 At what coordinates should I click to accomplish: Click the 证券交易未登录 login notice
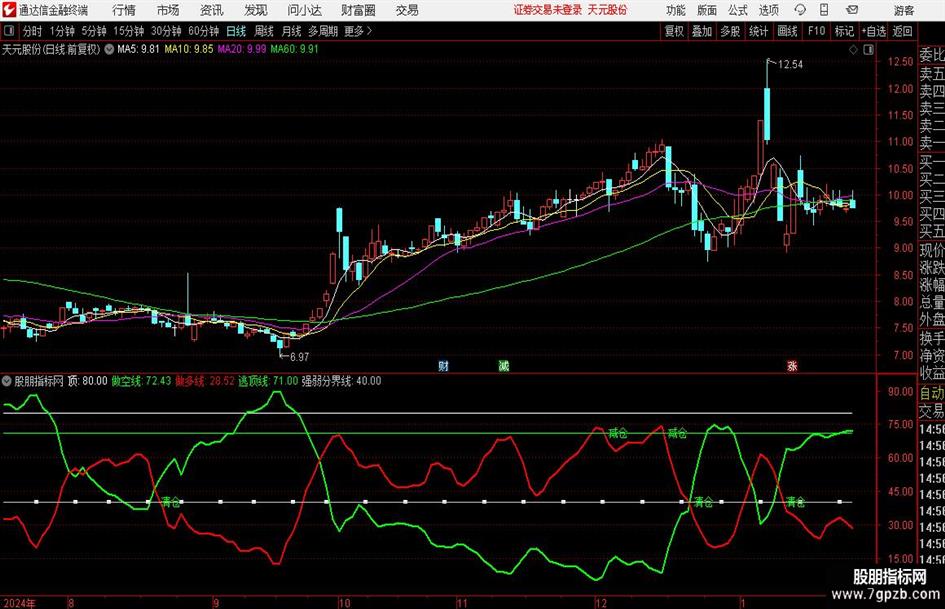[x=548, y=10]
